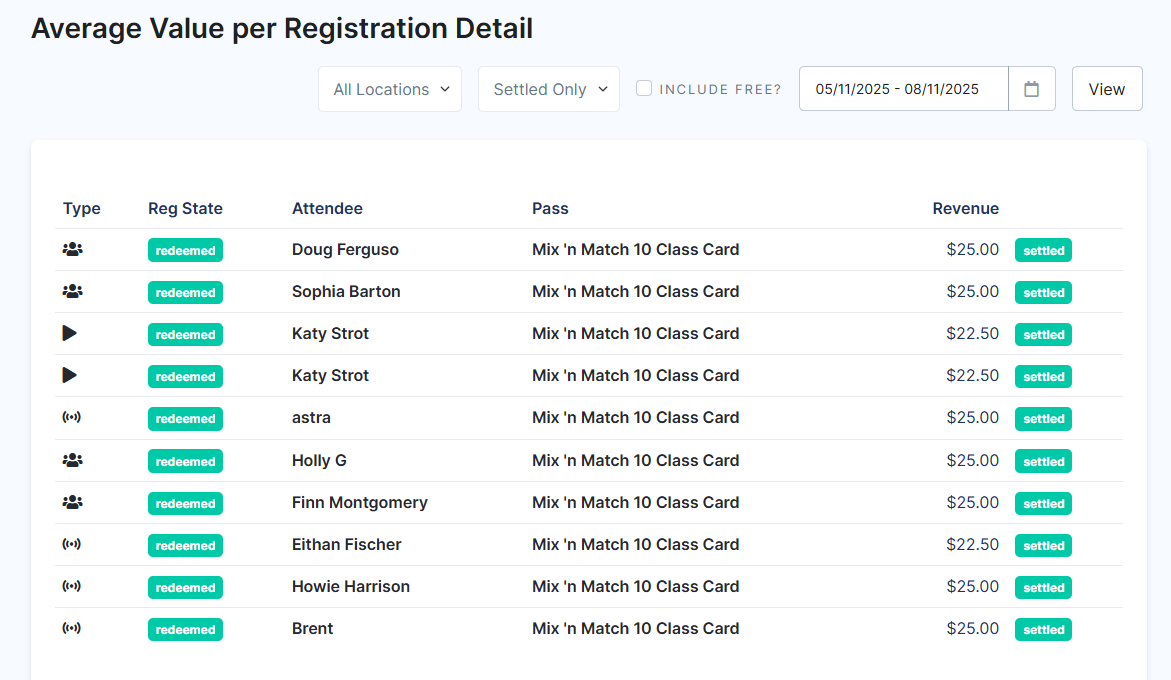Click the redeemed badge in Brent's row

pos(185,629)
